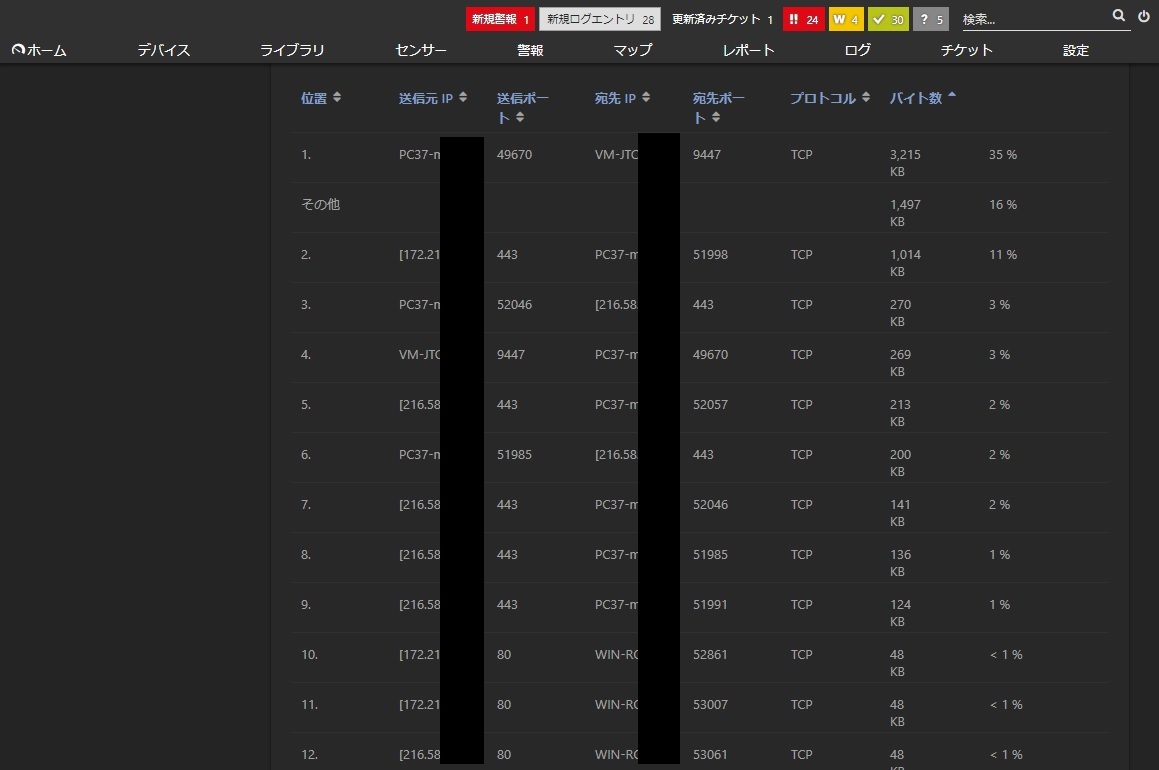The width and height of the screenshot is (1159, 770).
Task: Select the 3,215 KB byte value
Action: point(905,163)
